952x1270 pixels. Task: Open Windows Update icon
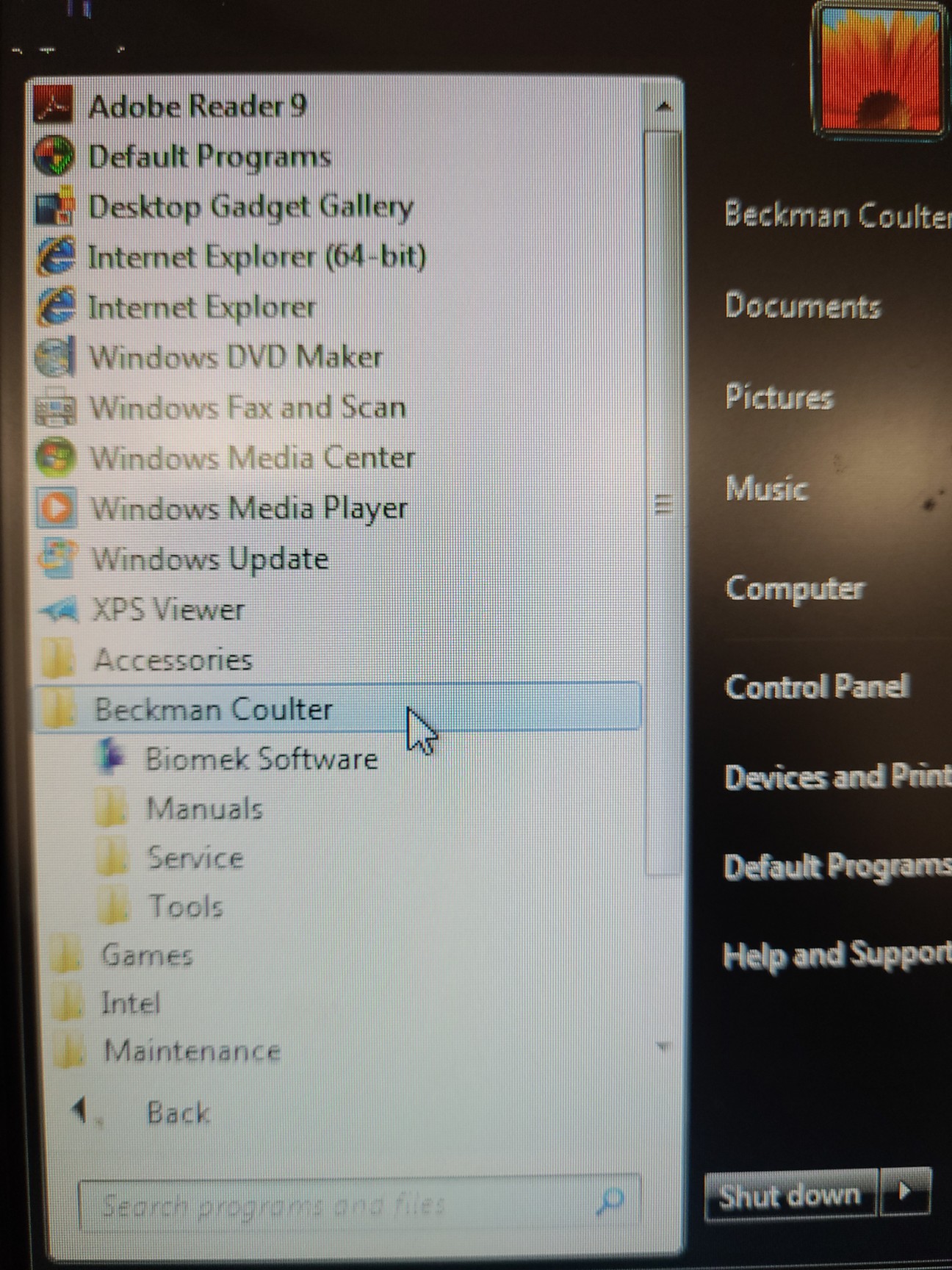[57, 559]
